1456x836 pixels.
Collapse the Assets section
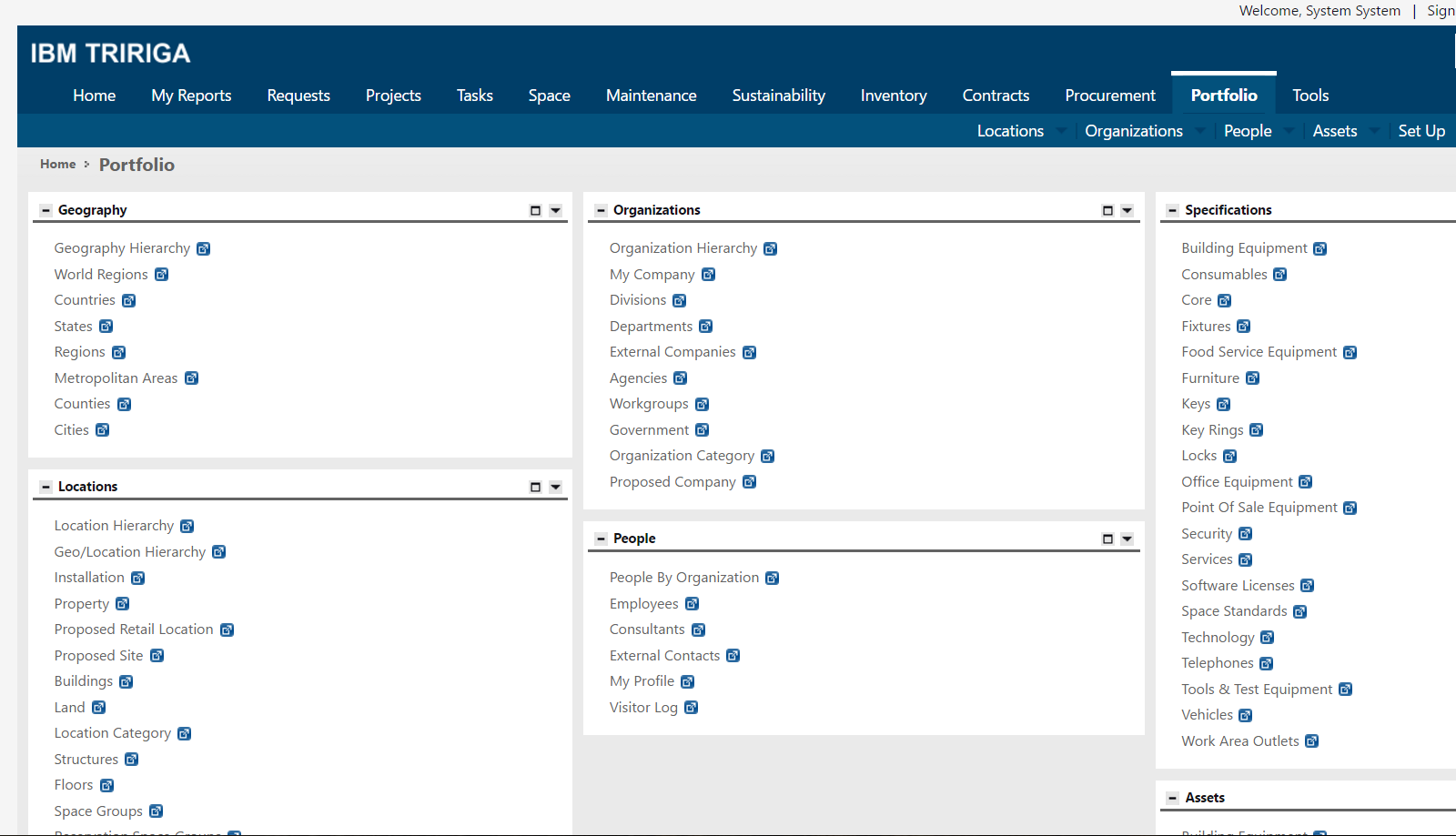1172,798
